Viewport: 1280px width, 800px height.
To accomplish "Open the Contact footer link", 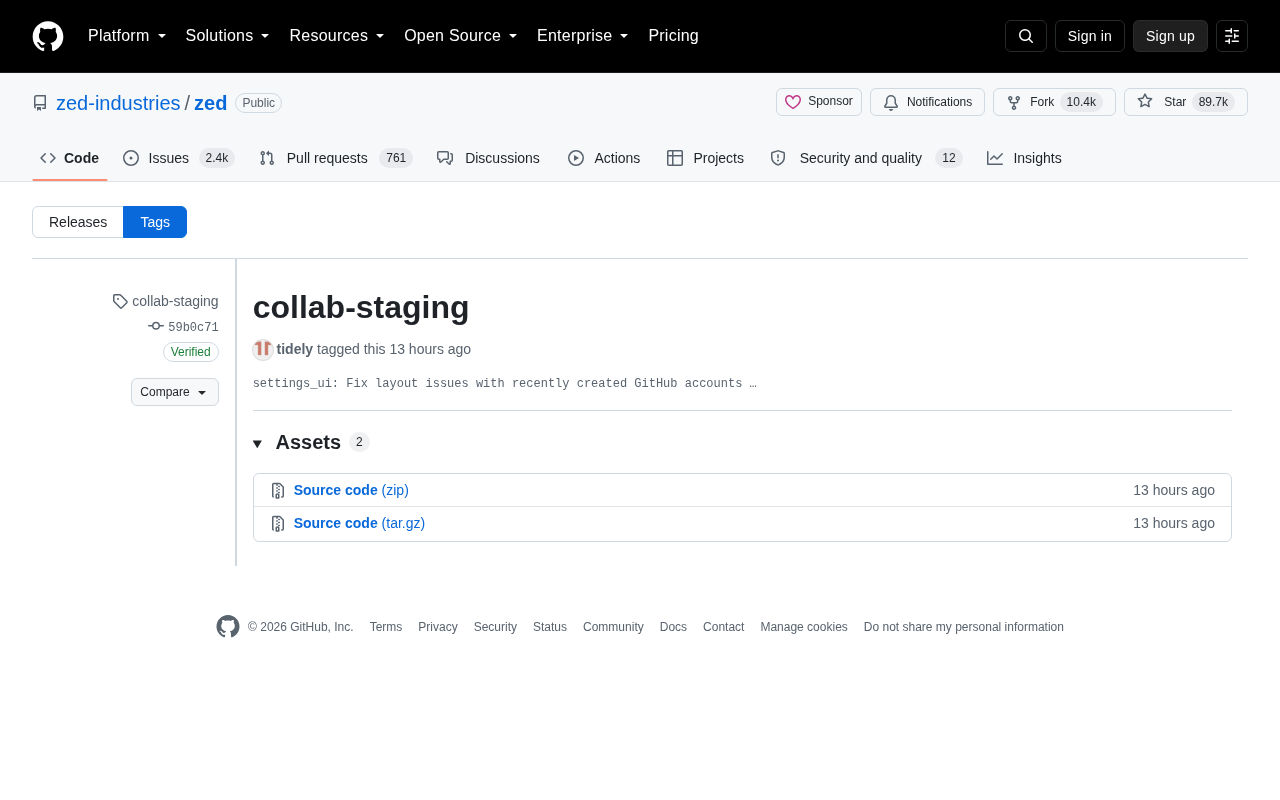I will pos(723,627).
